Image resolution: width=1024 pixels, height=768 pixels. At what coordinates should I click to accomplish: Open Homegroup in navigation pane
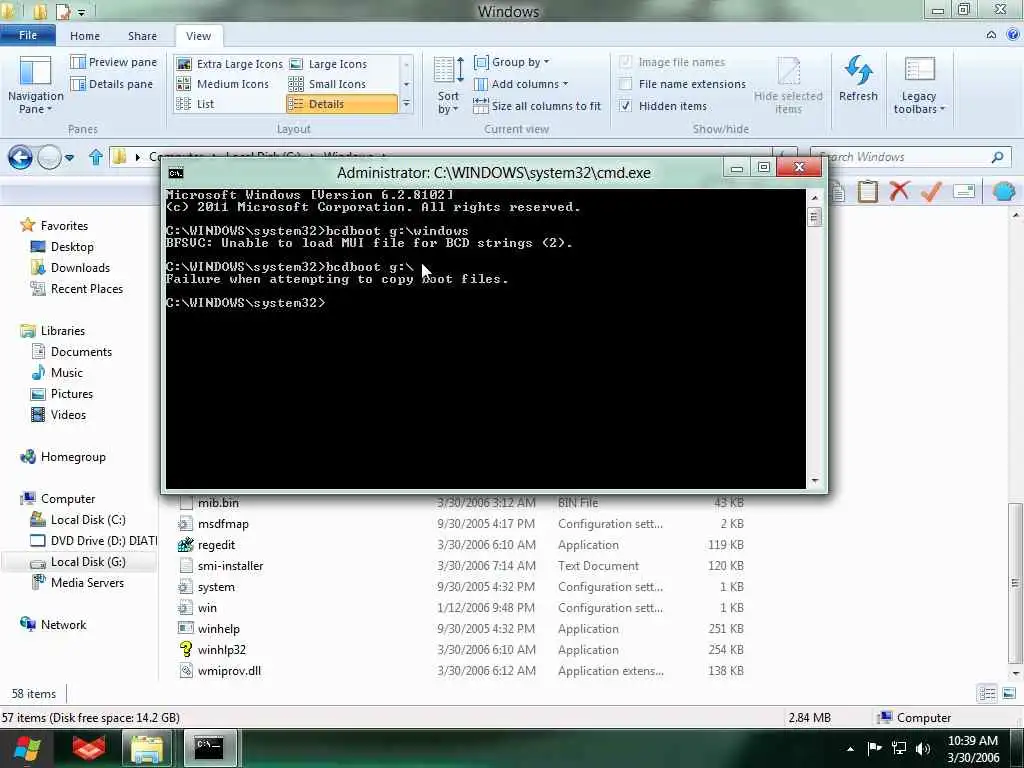[72, 457]
